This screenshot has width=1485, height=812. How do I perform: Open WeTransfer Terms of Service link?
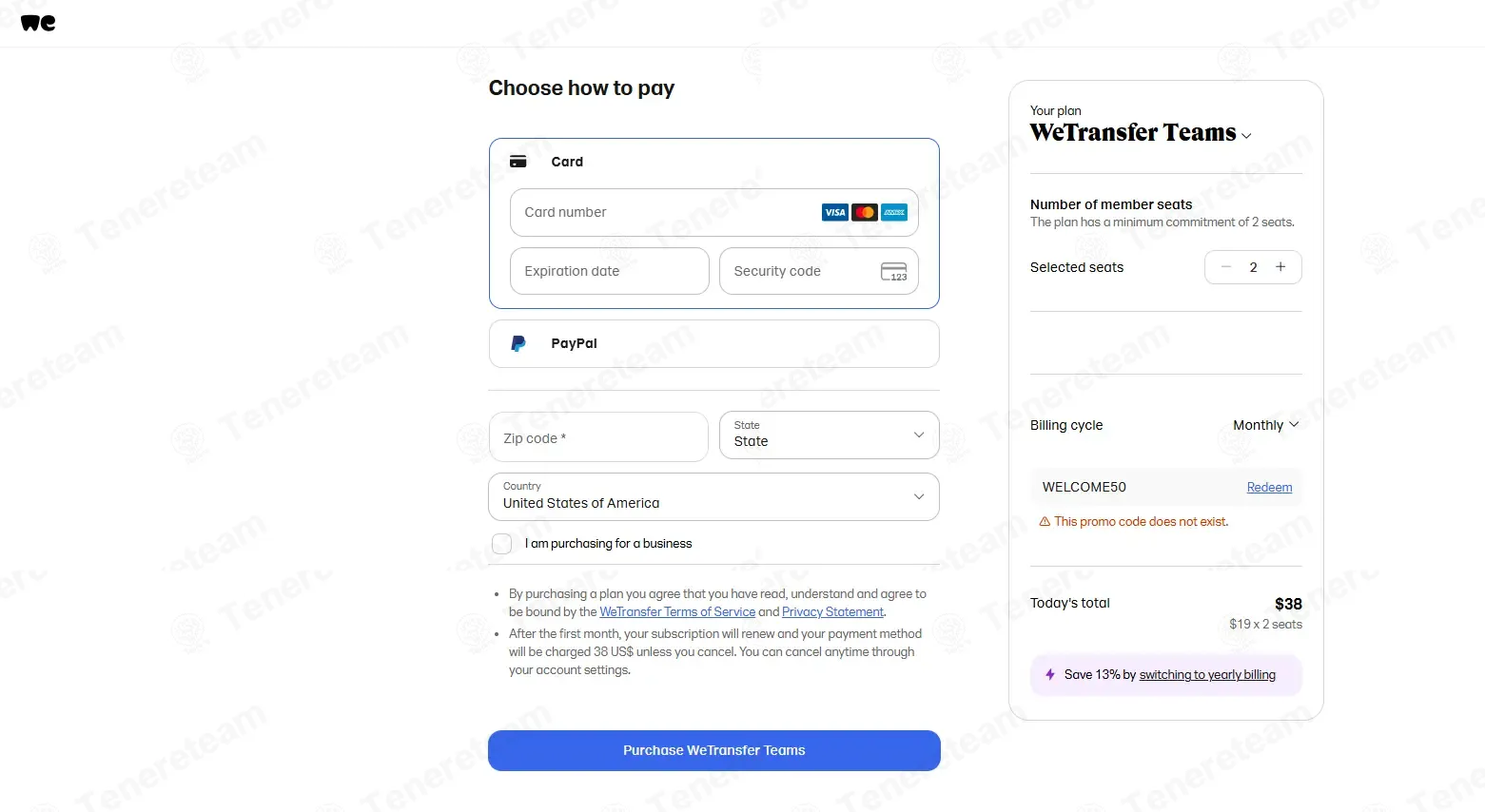point(677,611)
